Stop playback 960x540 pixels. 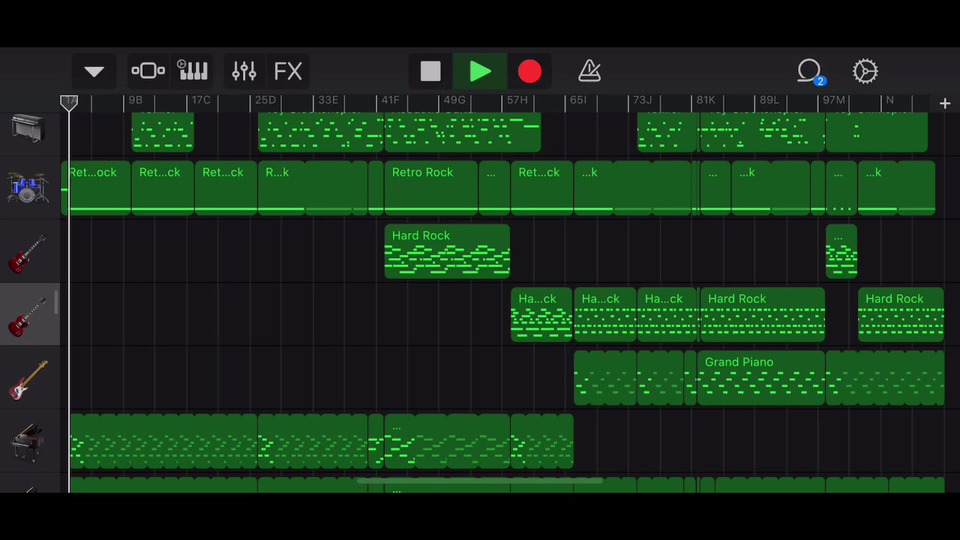(x=430, y=71)
